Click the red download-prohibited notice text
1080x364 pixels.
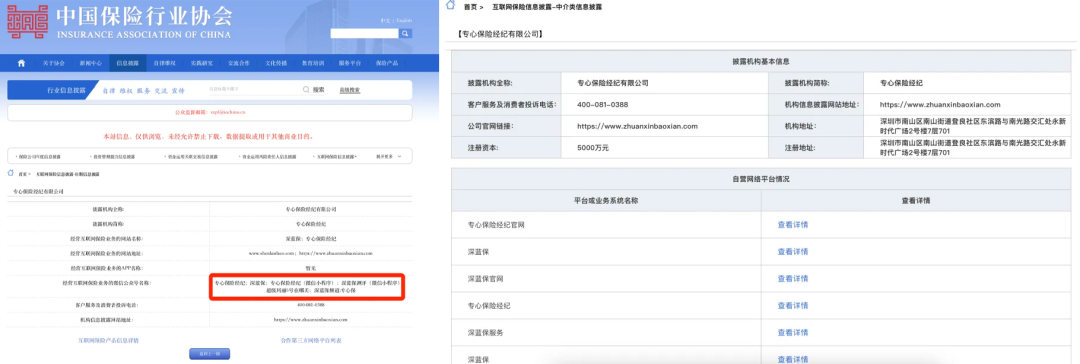tap(209, 135)
